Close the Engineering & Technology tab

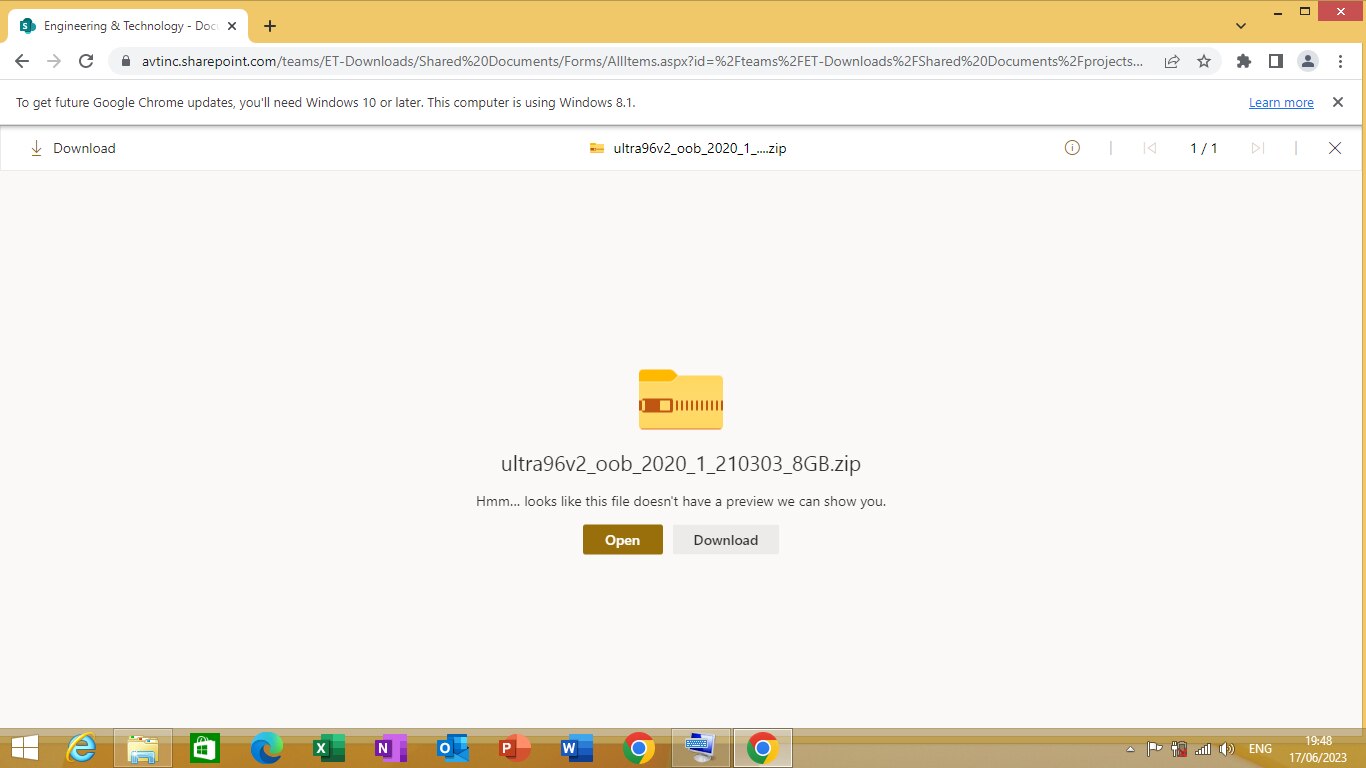tap(232, 26)
